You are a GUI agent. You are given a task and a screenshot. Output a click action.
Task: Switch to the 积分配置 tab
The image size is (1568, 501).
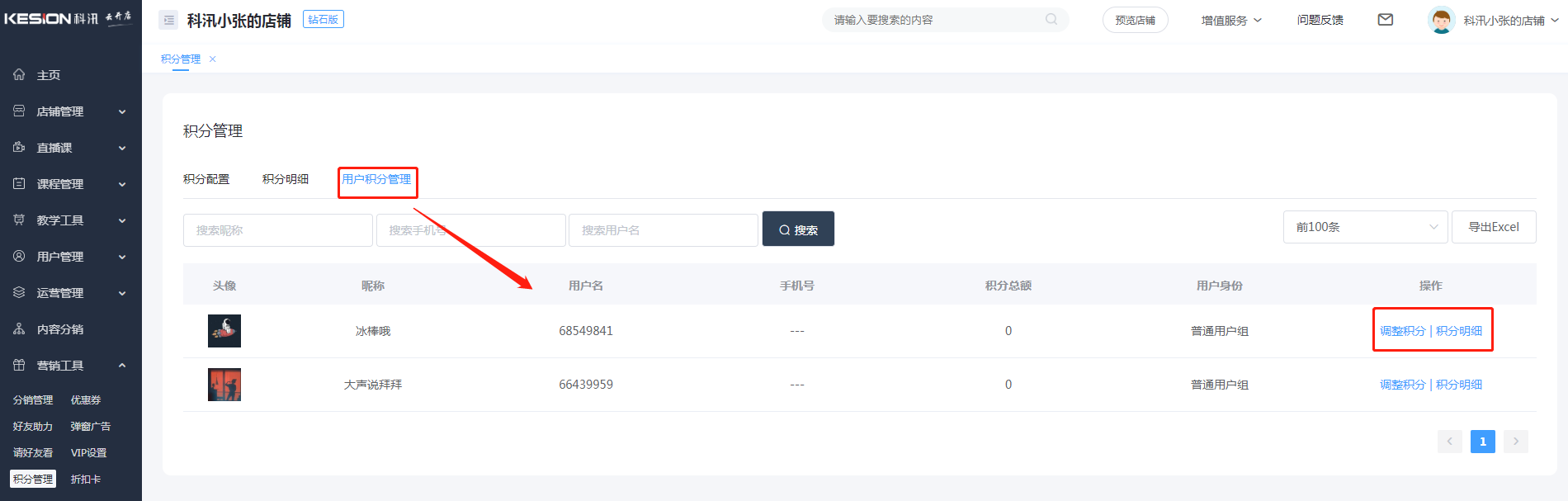click(x=206, y=179)
